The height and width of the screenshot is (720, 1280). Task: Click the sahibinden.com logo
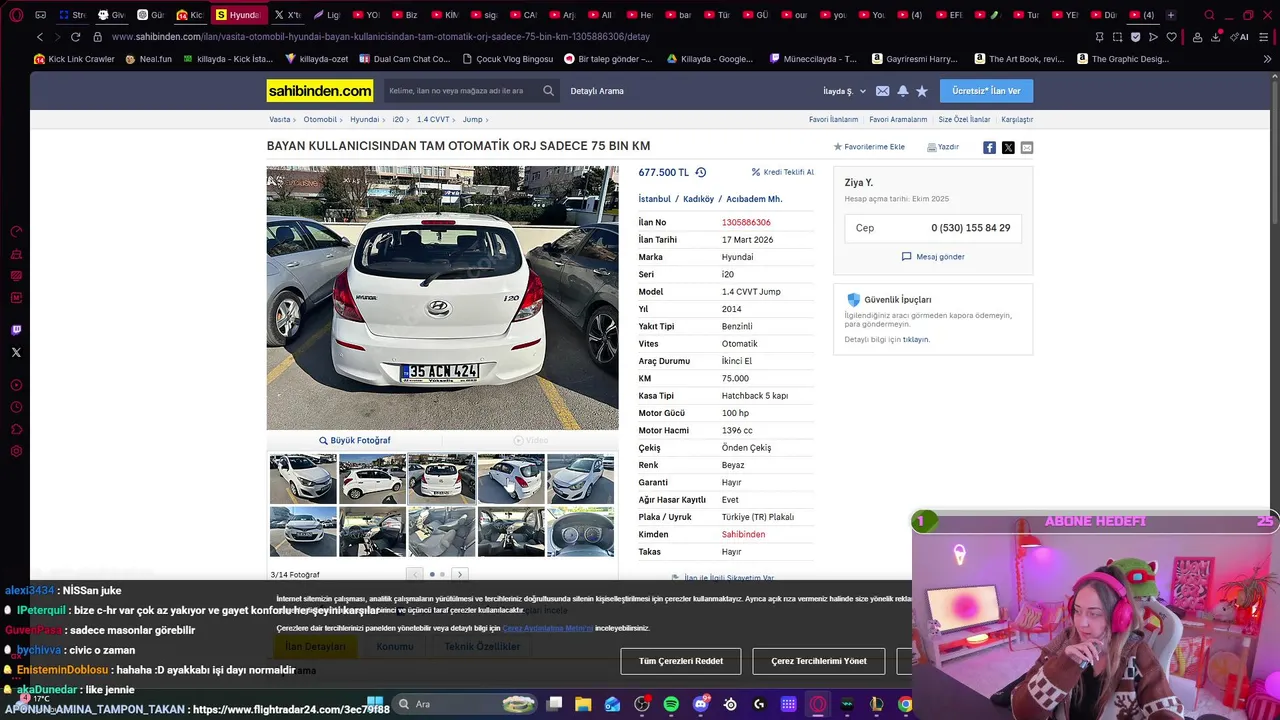click(320, 91)
